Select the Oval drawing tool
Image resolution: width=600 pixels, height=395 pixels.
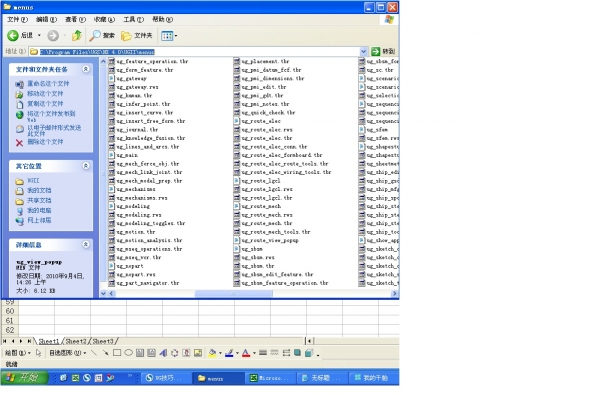tap(129, 353)
